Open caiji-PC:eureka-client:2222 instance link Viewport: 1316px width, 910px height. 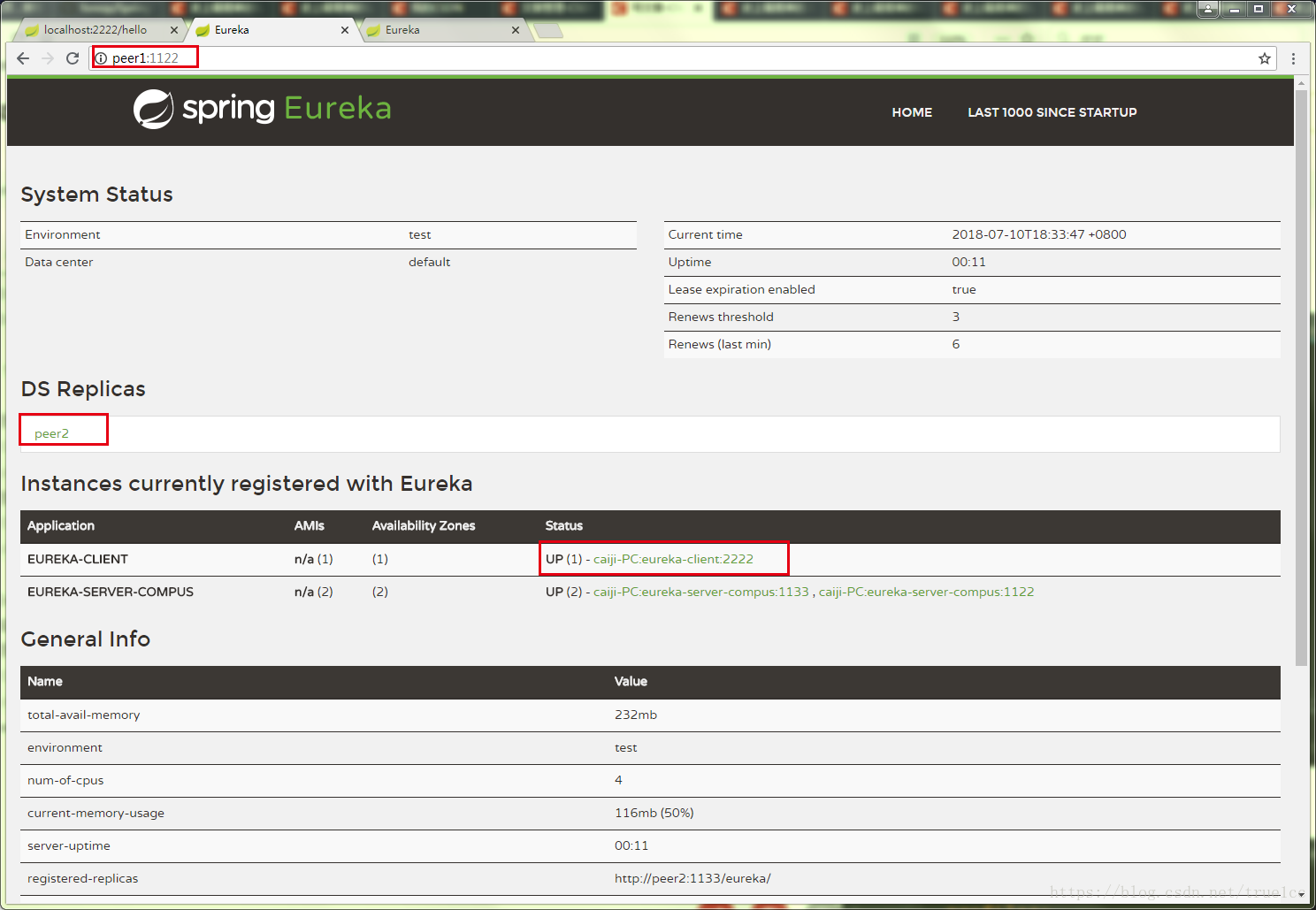pos(673,559)
